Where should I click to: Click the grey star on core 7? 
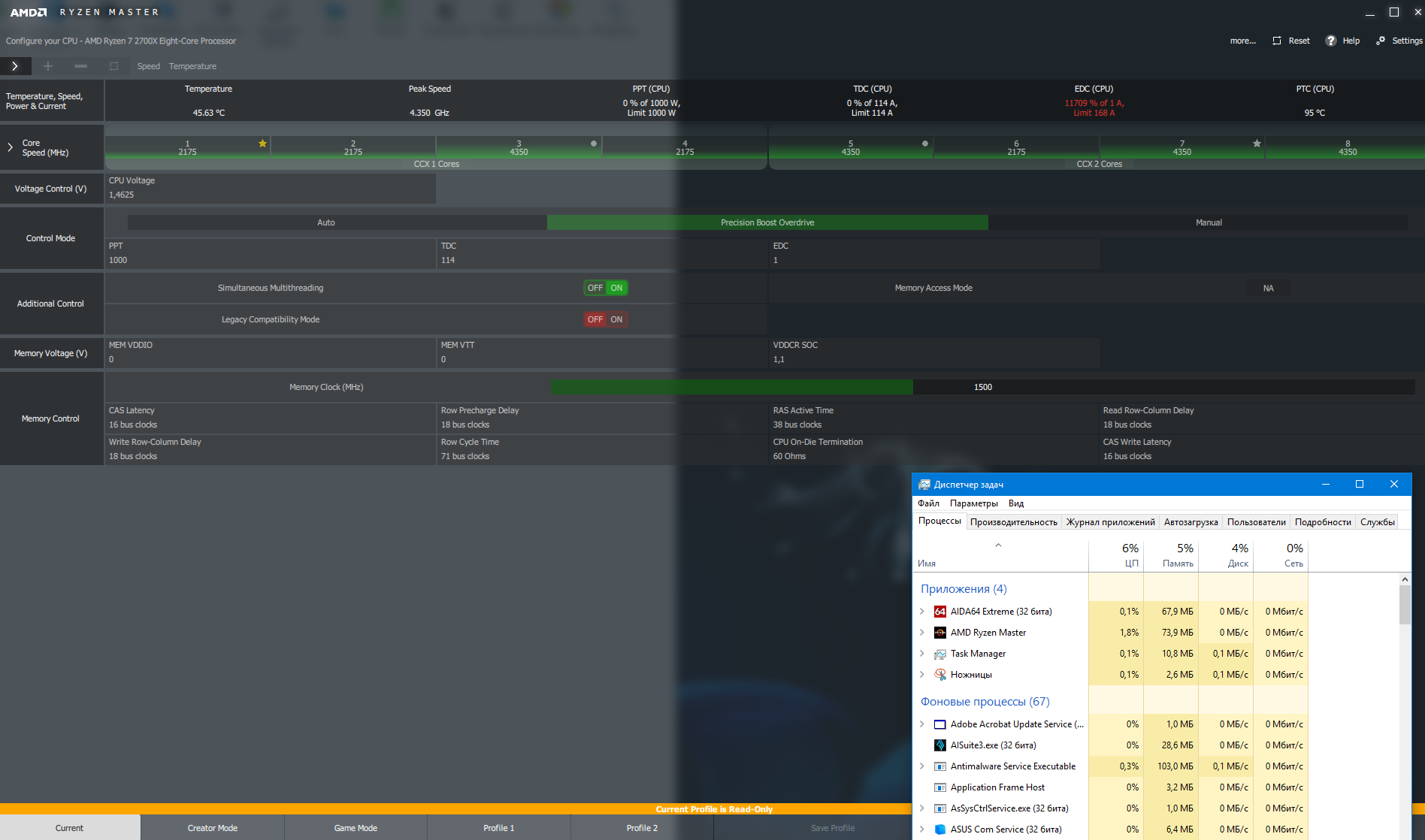tap(1257, 144)
